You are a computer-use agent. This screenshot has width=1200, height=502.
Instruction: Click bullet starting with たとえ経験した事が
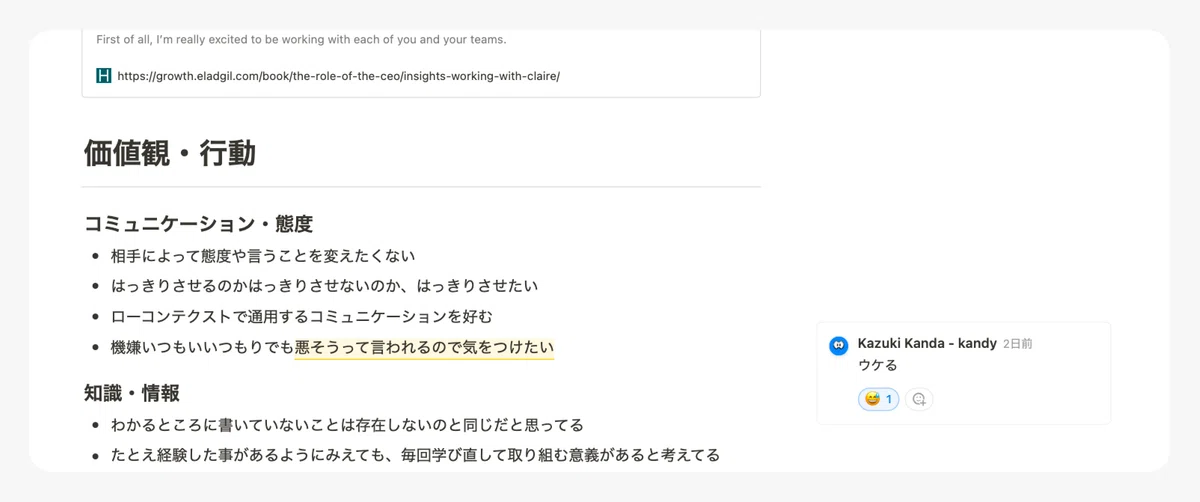pos(415,455)
